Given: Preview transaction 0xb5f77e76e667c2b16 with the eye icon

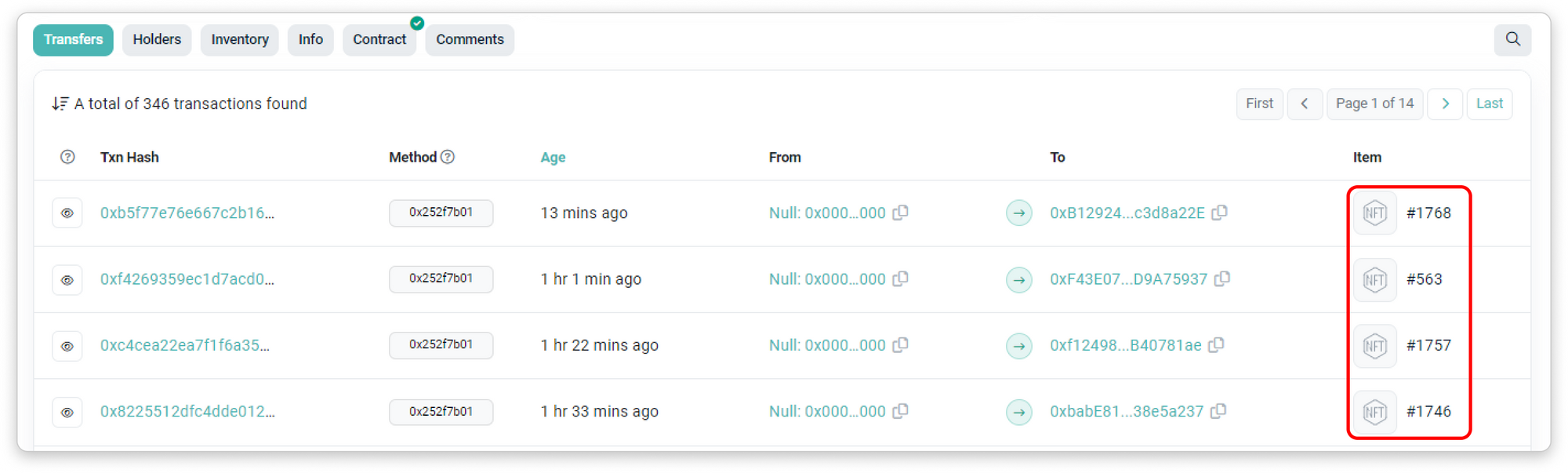Looking at the screenshot, I should tap(67, 213).
